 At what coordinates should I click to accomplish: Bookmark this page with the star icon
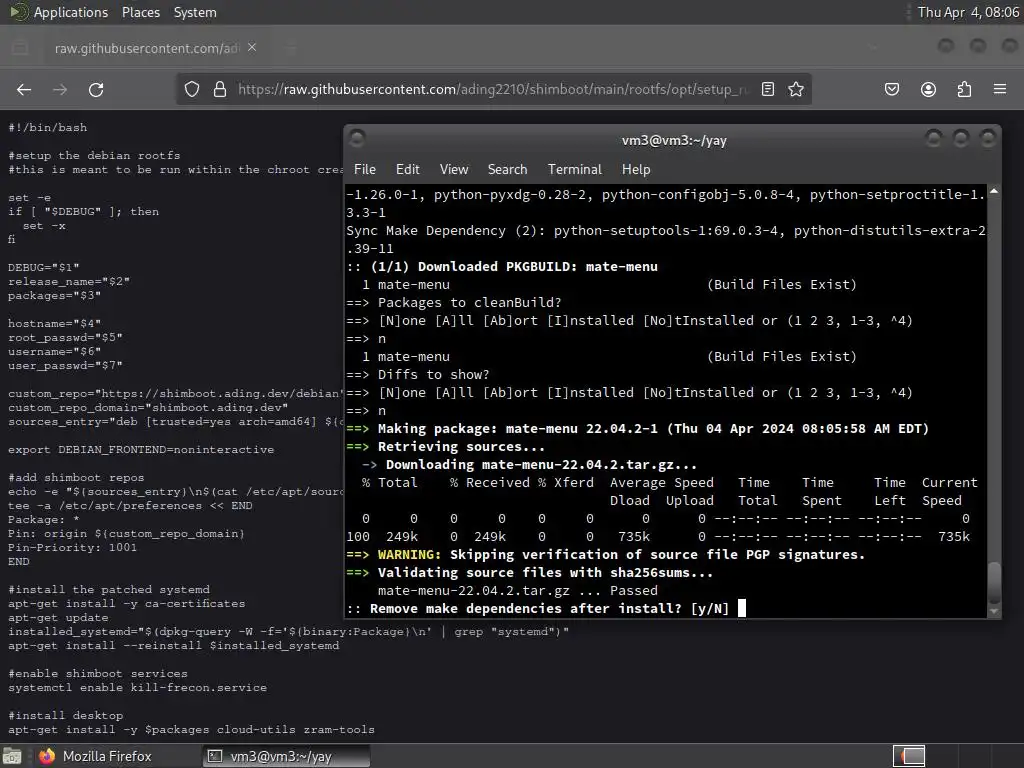tap(795, 89)
